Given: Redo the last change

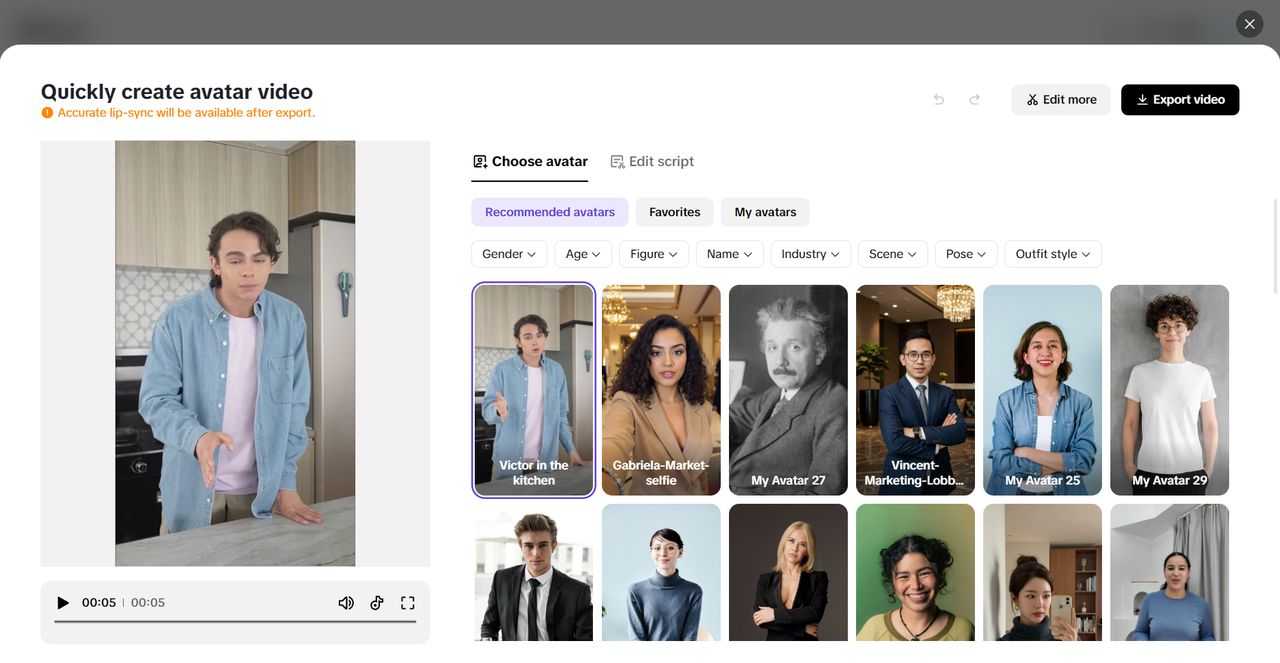Looking at the screenshot, I should click(975, 100).
